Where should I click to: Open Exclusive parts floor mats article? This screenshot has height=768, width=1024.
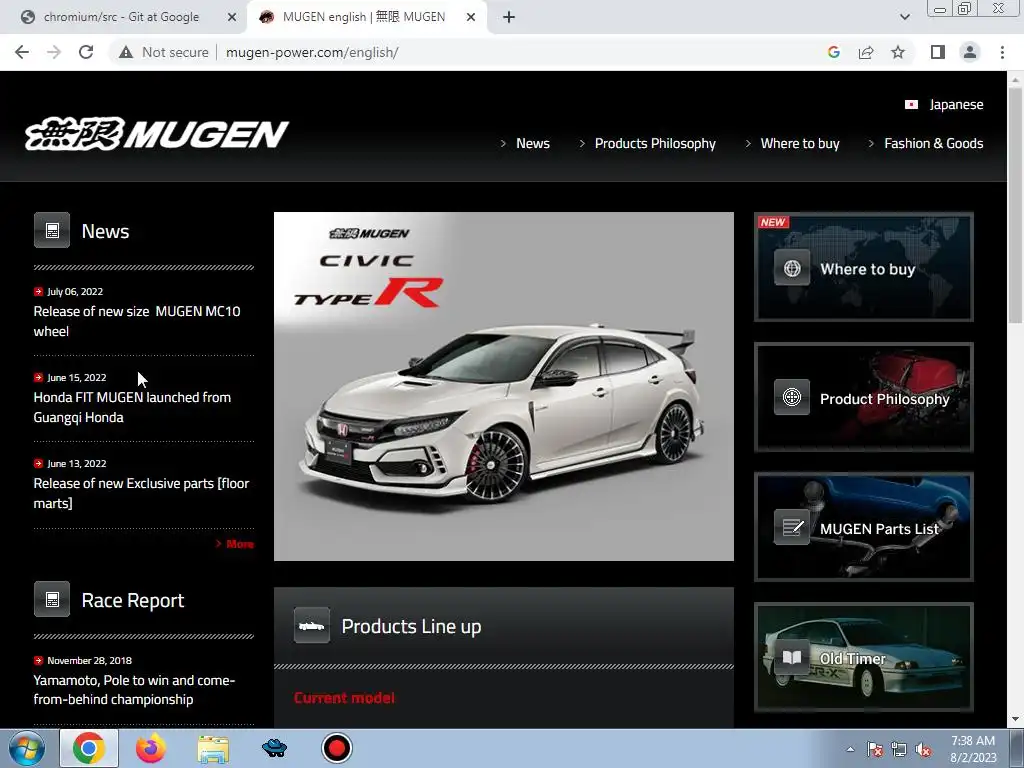pos(142,493)
